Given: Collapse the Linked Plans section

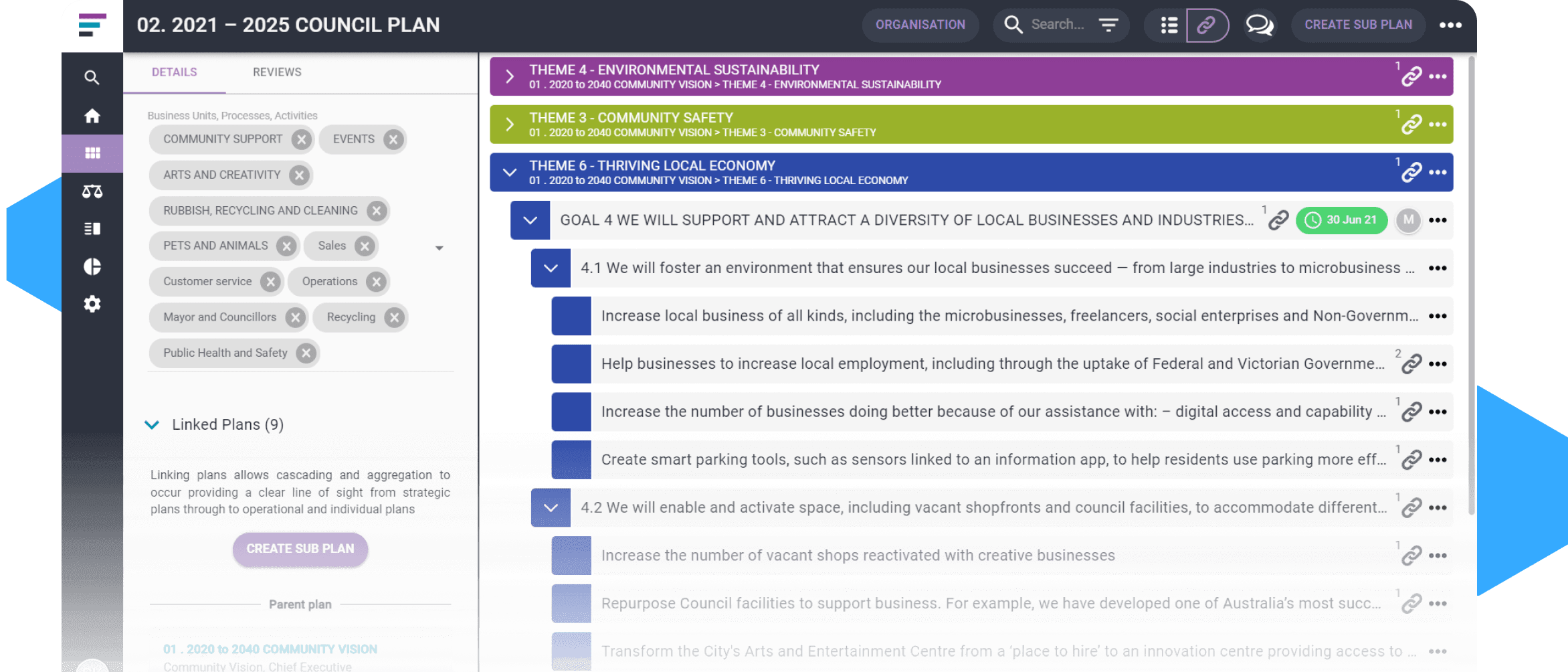Looking at the screenshot, I should tap(152, 425).
